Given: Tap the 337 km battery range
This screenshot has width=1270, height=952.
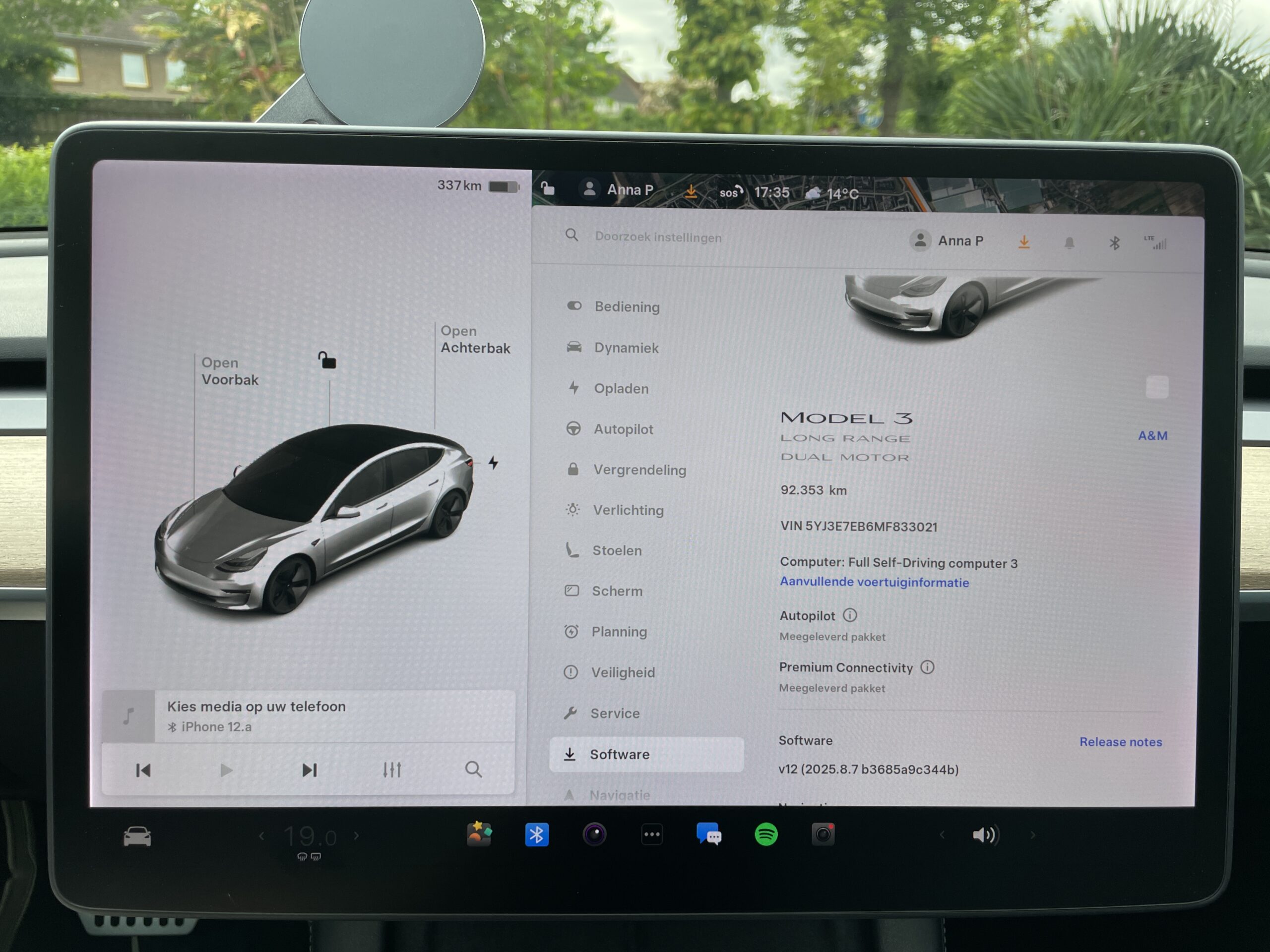Looking at the screenshot, I should tap(478, 186).
